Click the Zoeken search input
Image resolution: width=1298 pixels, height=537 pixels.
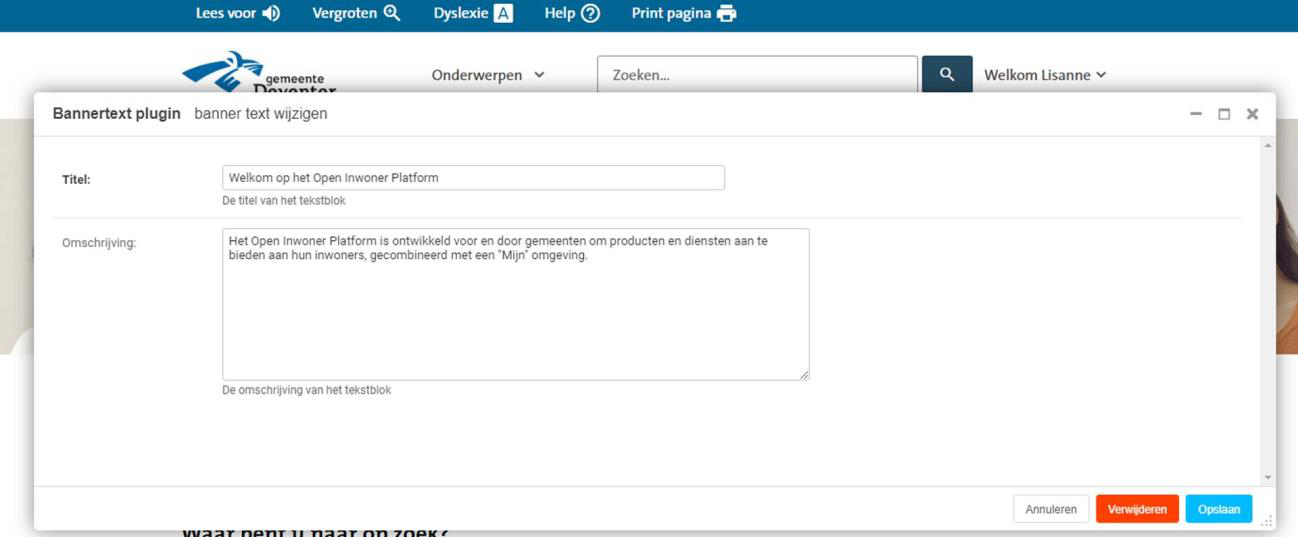[757, 75]
